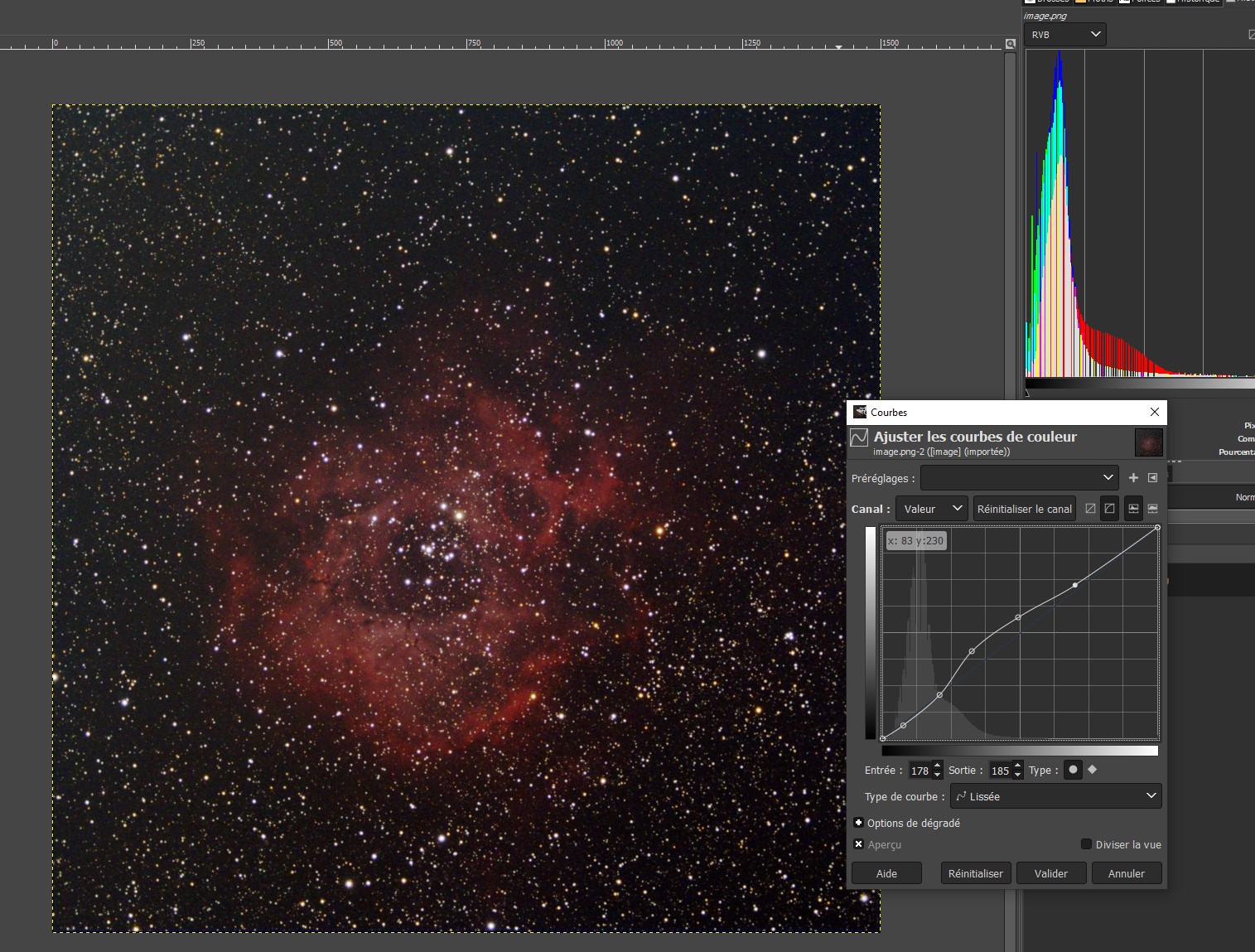Click the nebula thumbnail in Courbes header
The image size is (1255, 952).
(1149, 442)
